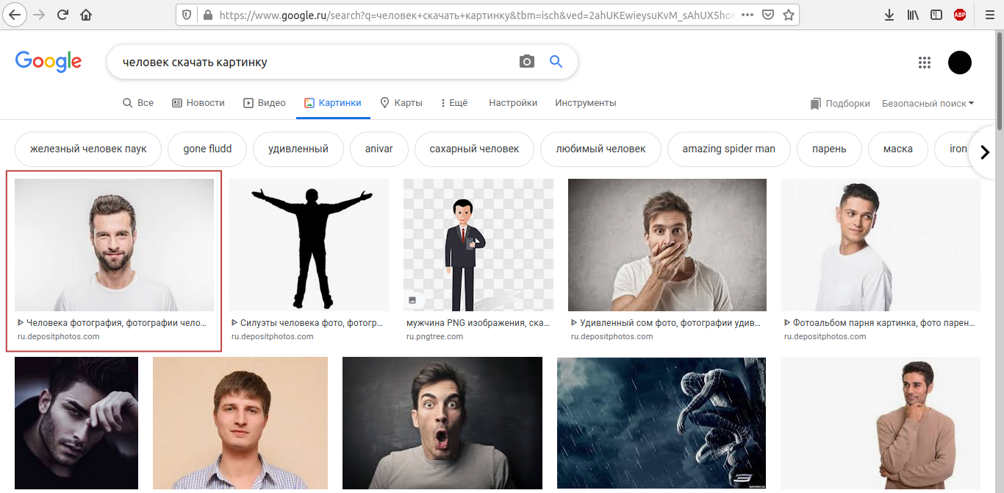Select the amazing spider man chip

(x=729, y=149)
